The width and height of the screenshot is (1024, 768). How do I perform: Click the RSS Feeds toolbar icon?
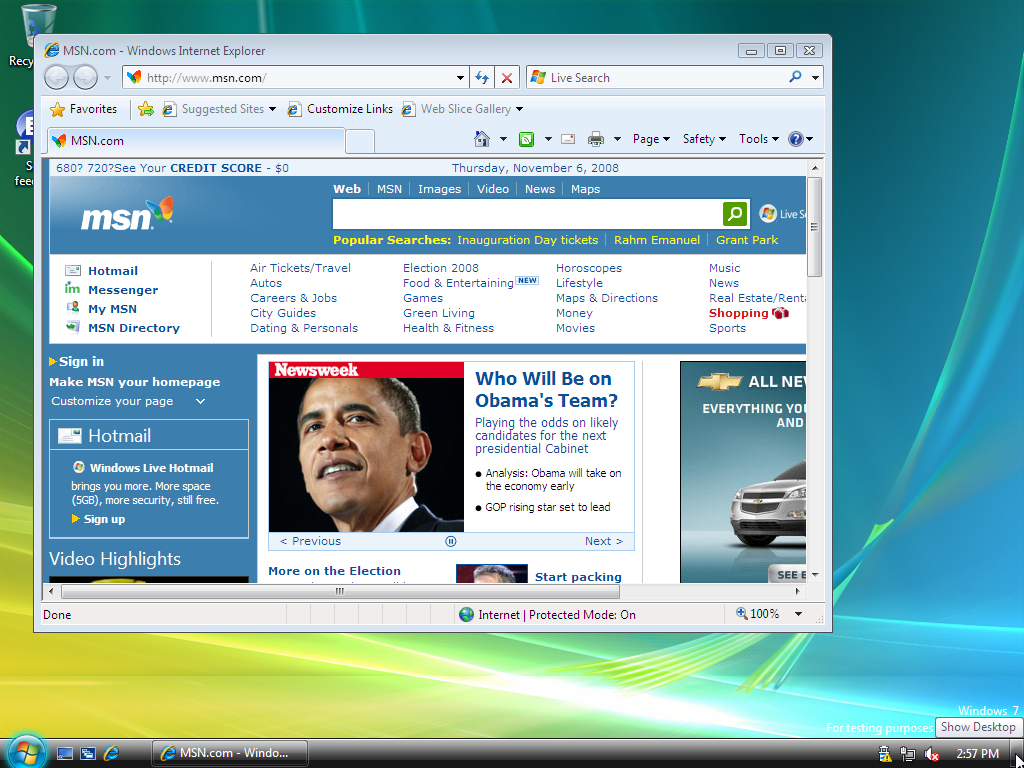pyautogui.click(x=526, y=138)
